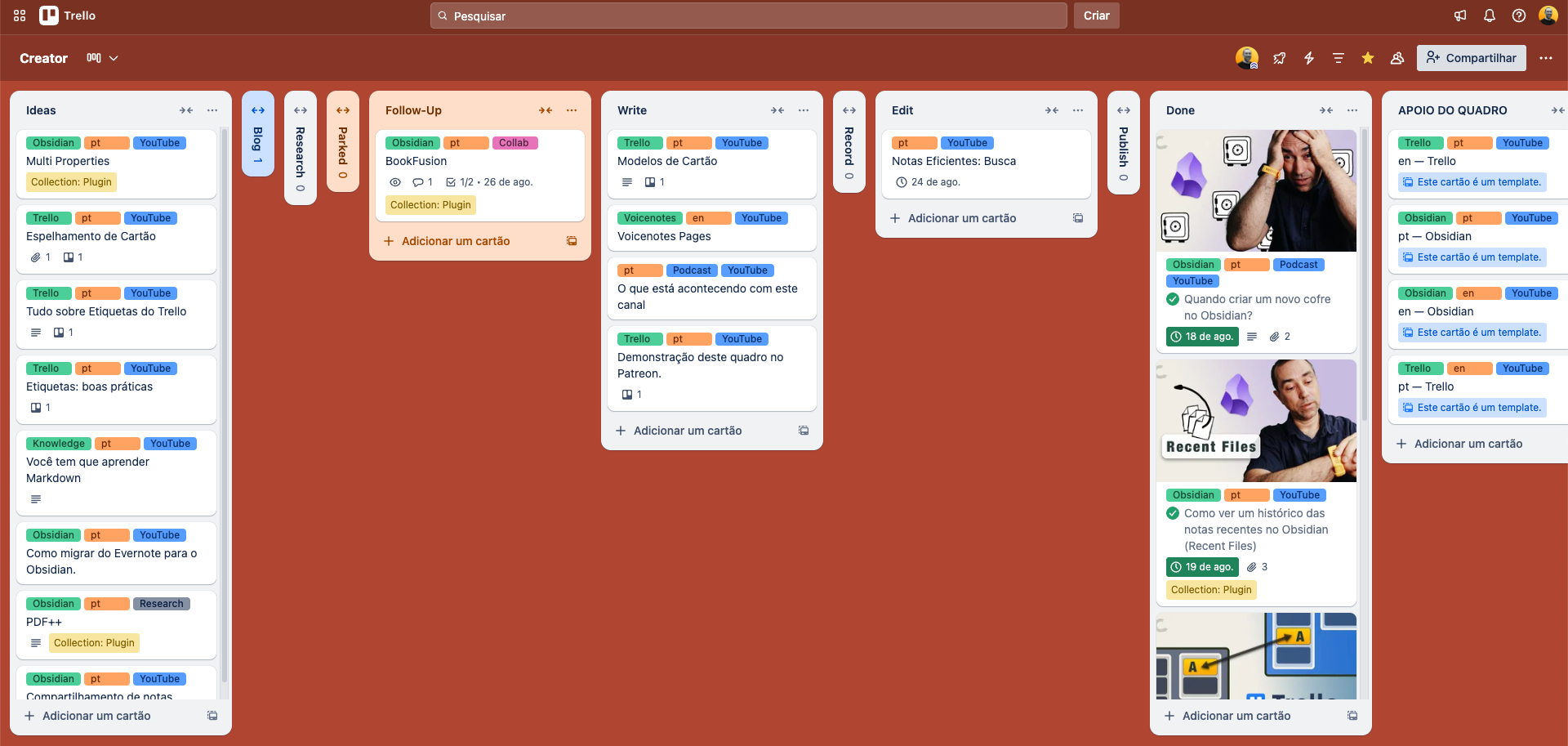The image size is (1568, 746).
Task: Uncheck complete on 'Como ver um histórico' card
Action: coord(1173,513)
